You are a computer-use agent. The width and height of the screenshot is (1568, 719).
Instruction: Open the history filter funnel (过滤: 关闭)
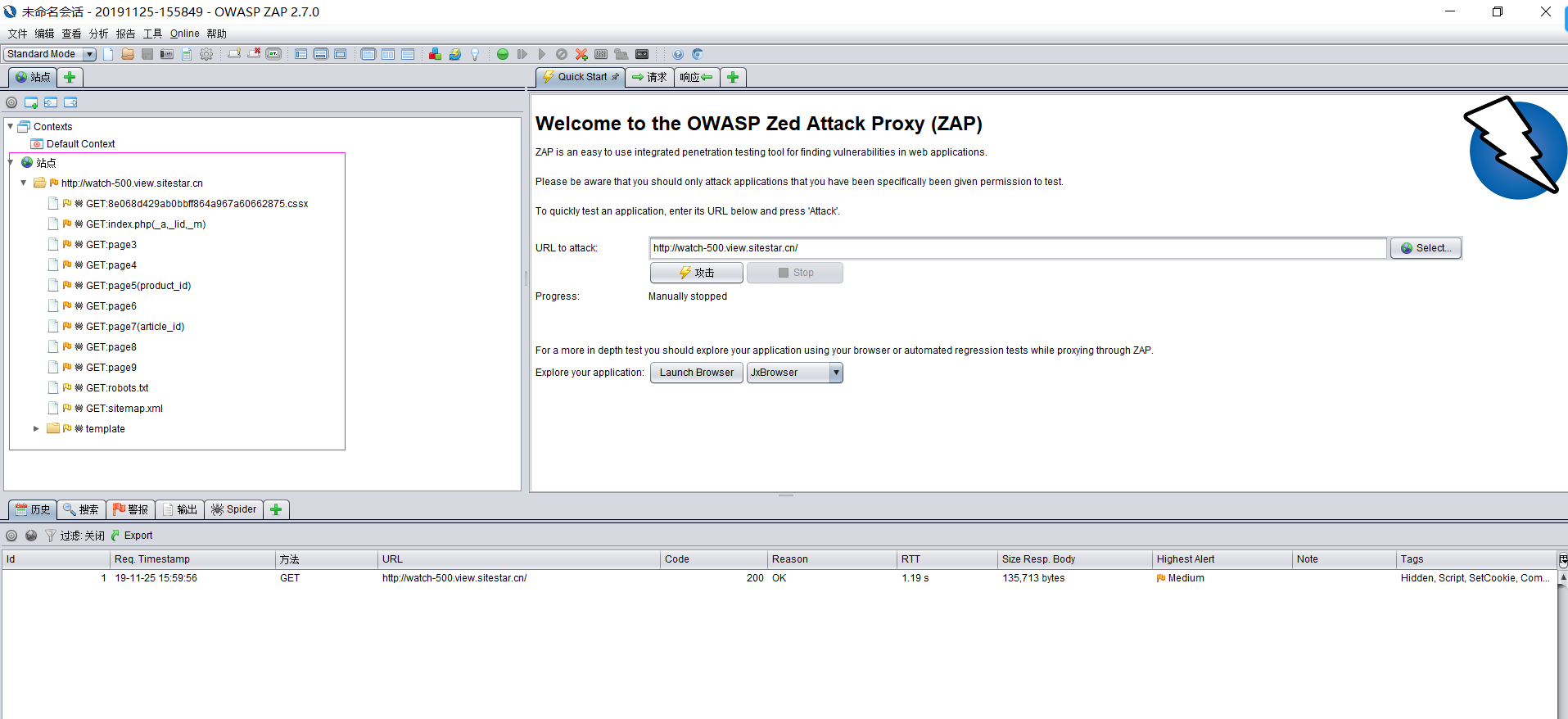[x=75, y=536]
